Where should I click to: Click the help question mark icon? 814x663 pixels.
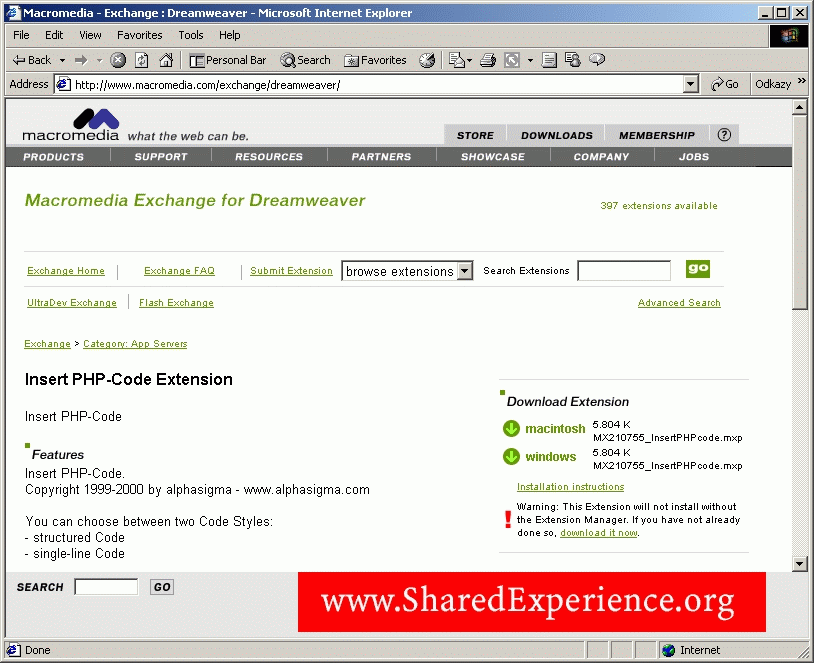[724, 135]
